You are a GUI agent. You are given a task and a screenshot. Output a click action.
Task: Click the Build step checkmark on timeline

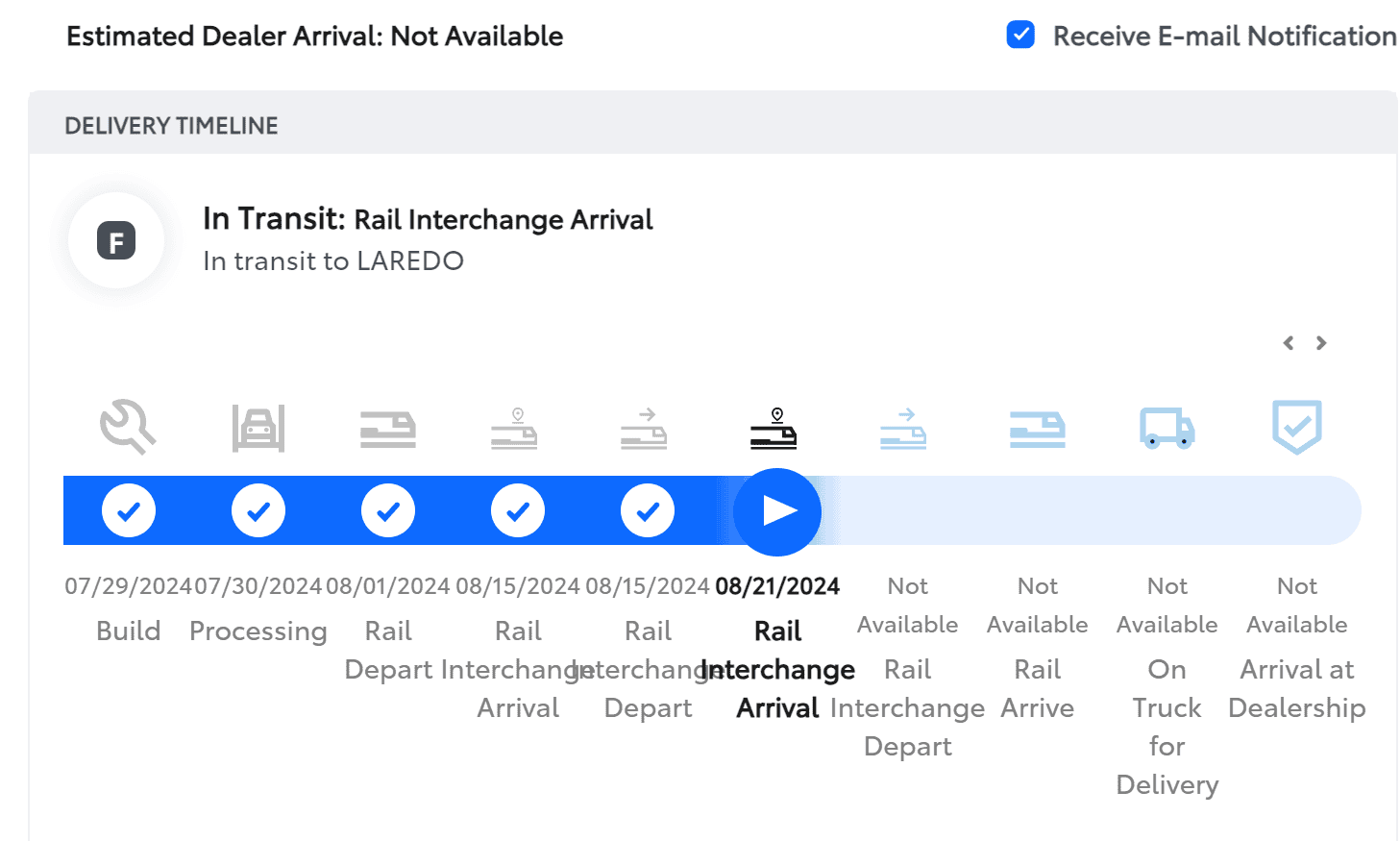pos(129,511)
